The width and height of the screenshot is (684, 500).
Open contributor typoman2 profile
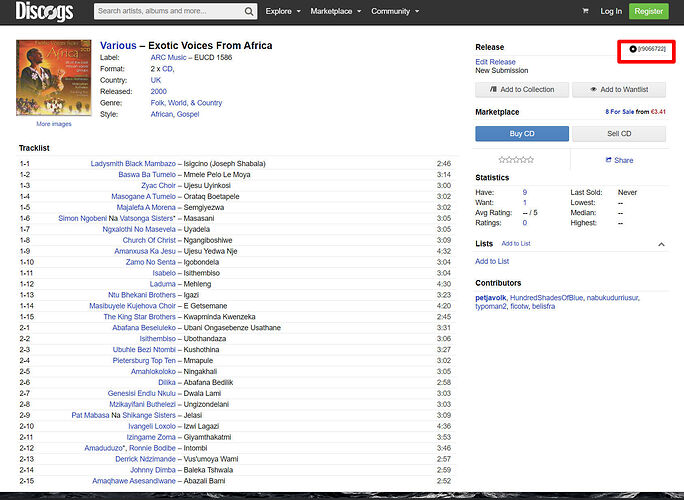pyautogui.click(x=491, y=306)
